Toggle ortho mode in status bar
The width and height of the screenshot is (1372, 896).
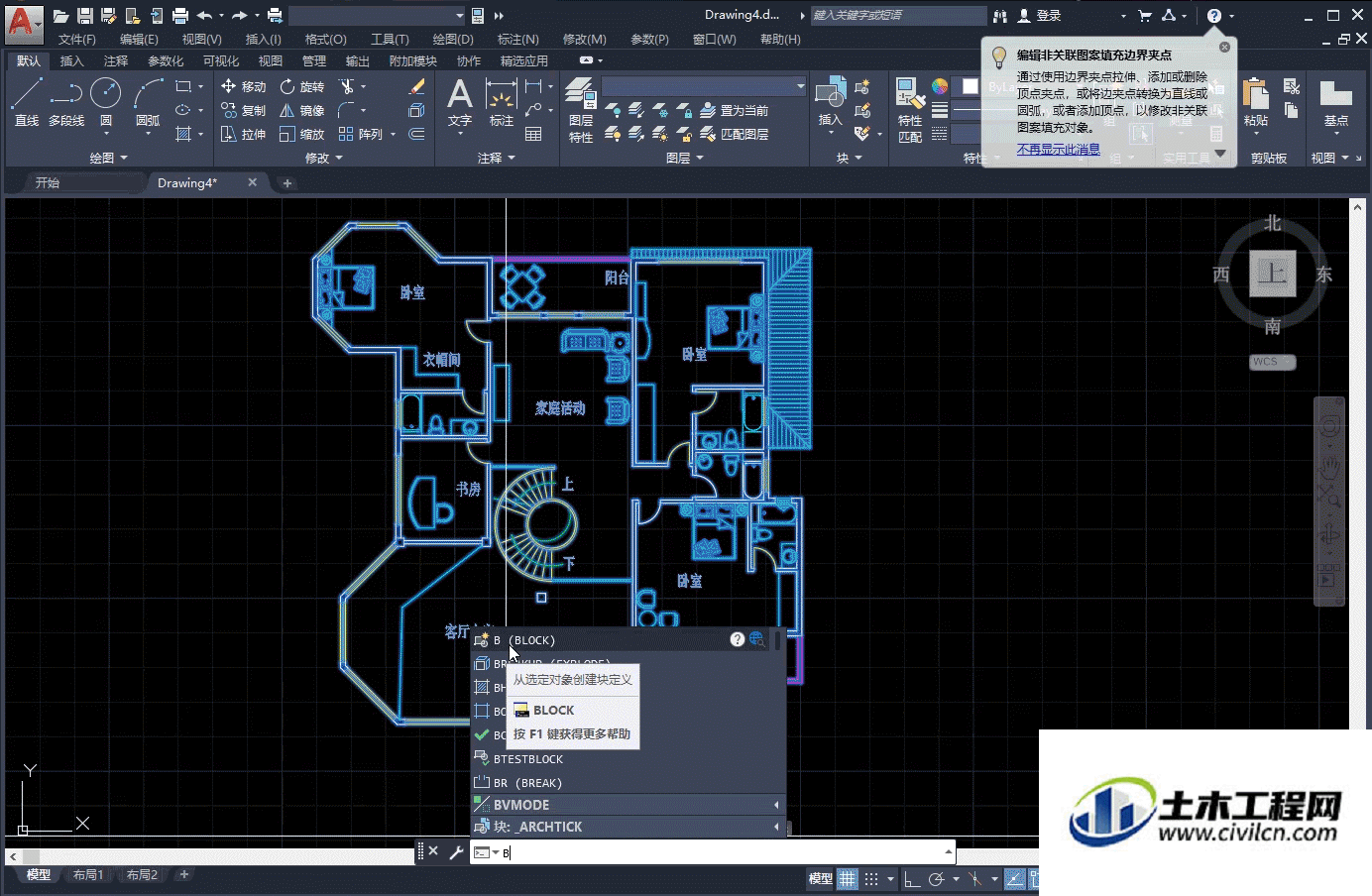pos(912,878)
